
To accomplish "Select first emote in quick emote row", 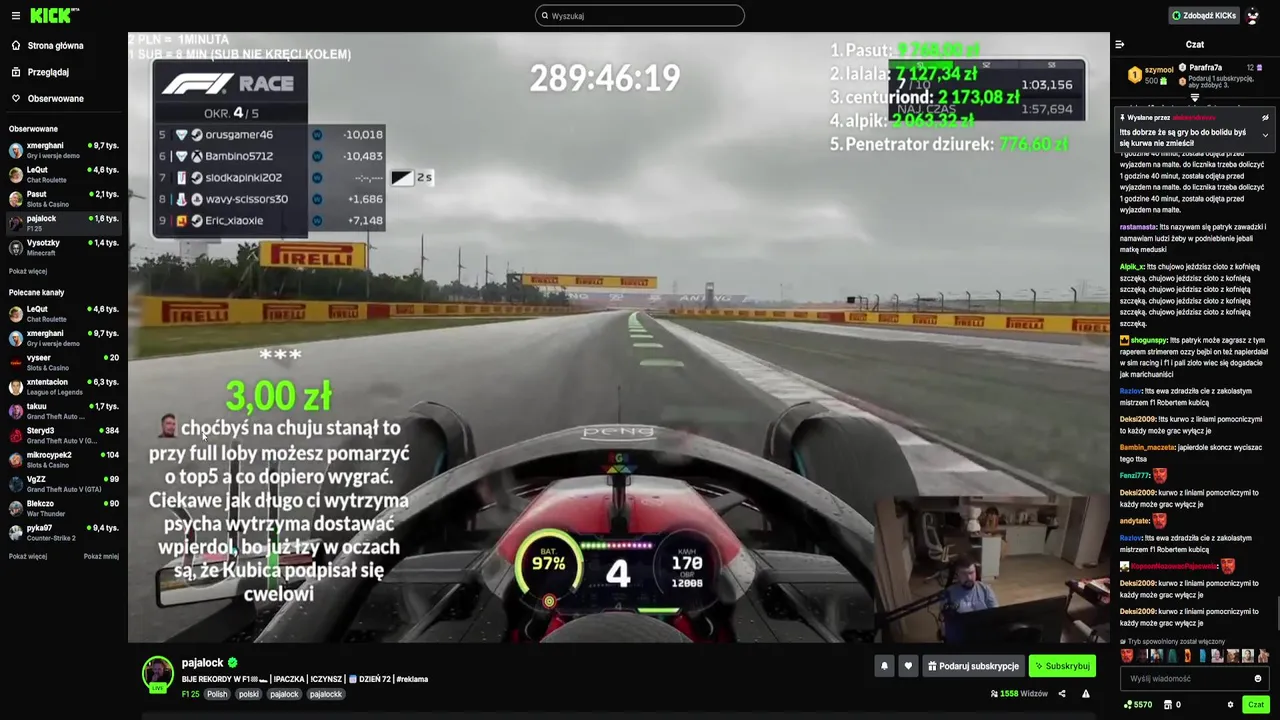I will [1128, 656].
